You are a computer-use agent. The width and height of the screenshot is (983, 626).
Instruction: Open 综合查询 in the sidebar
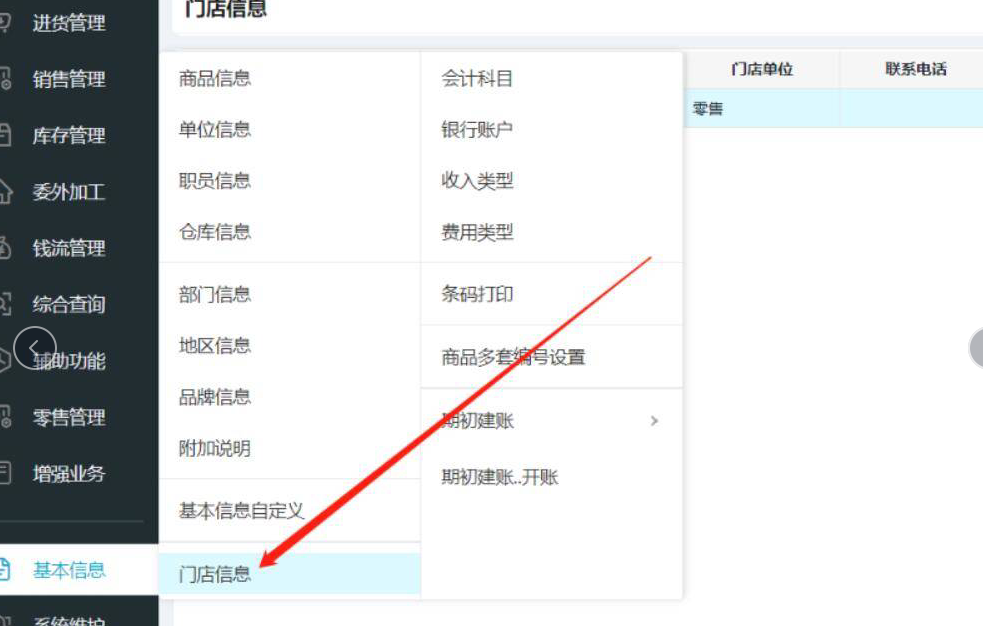pyautogui.click(x=68, y=304)
